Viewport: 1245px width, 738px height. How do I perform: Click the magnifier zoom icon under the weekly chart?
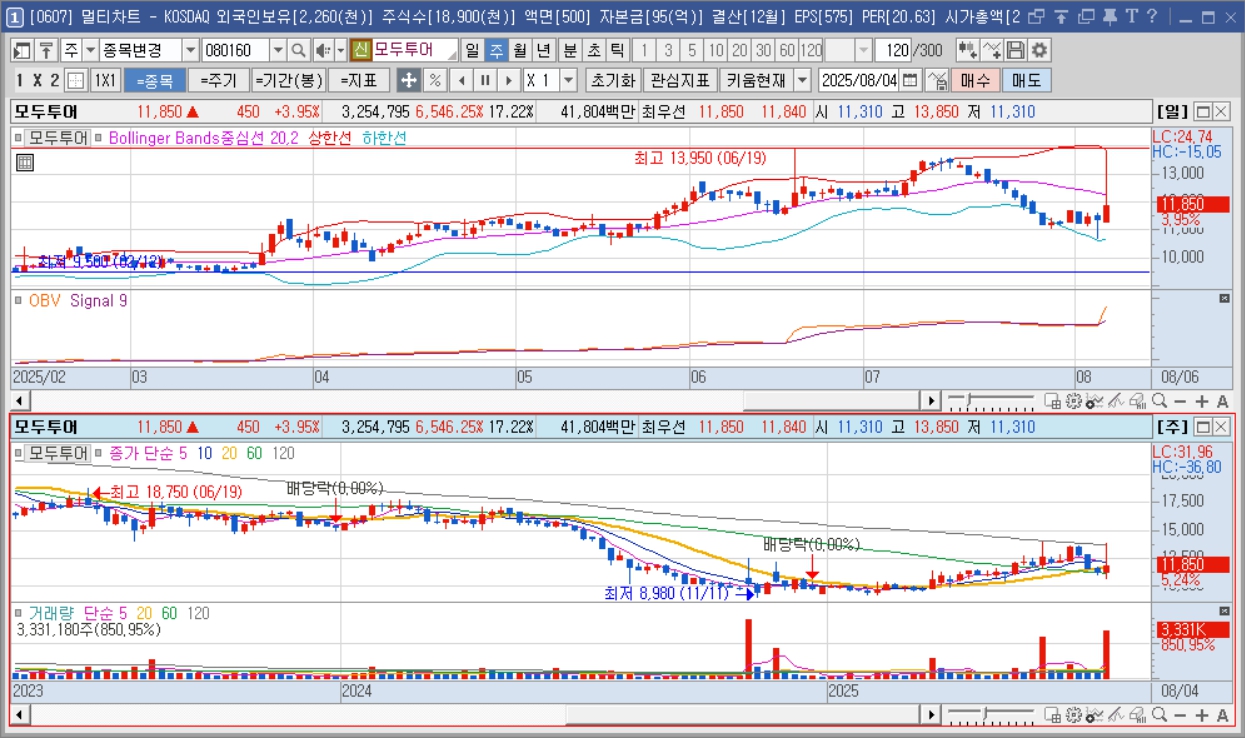[x=1159, y=715]
